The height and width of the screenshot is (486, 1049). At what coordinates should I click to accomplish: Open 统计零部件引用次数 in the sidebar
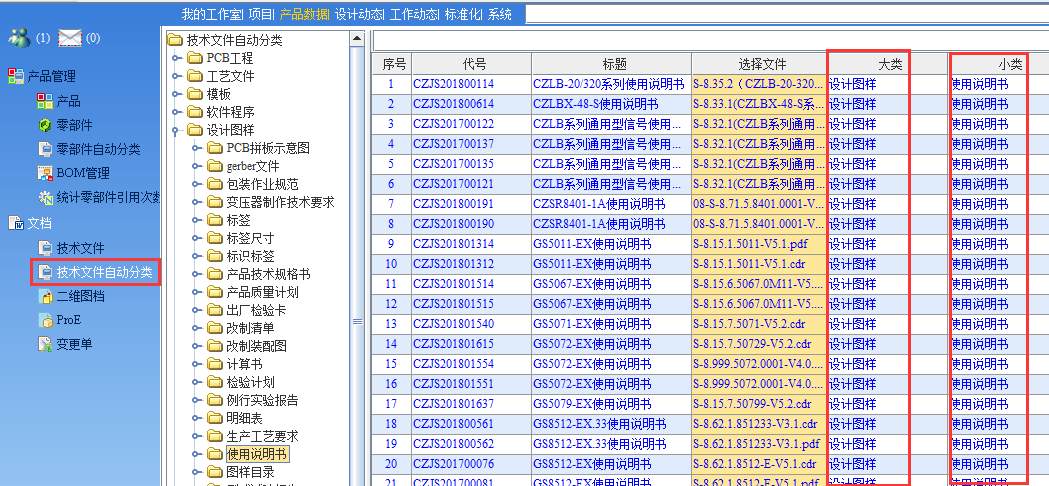click(106, 197)
